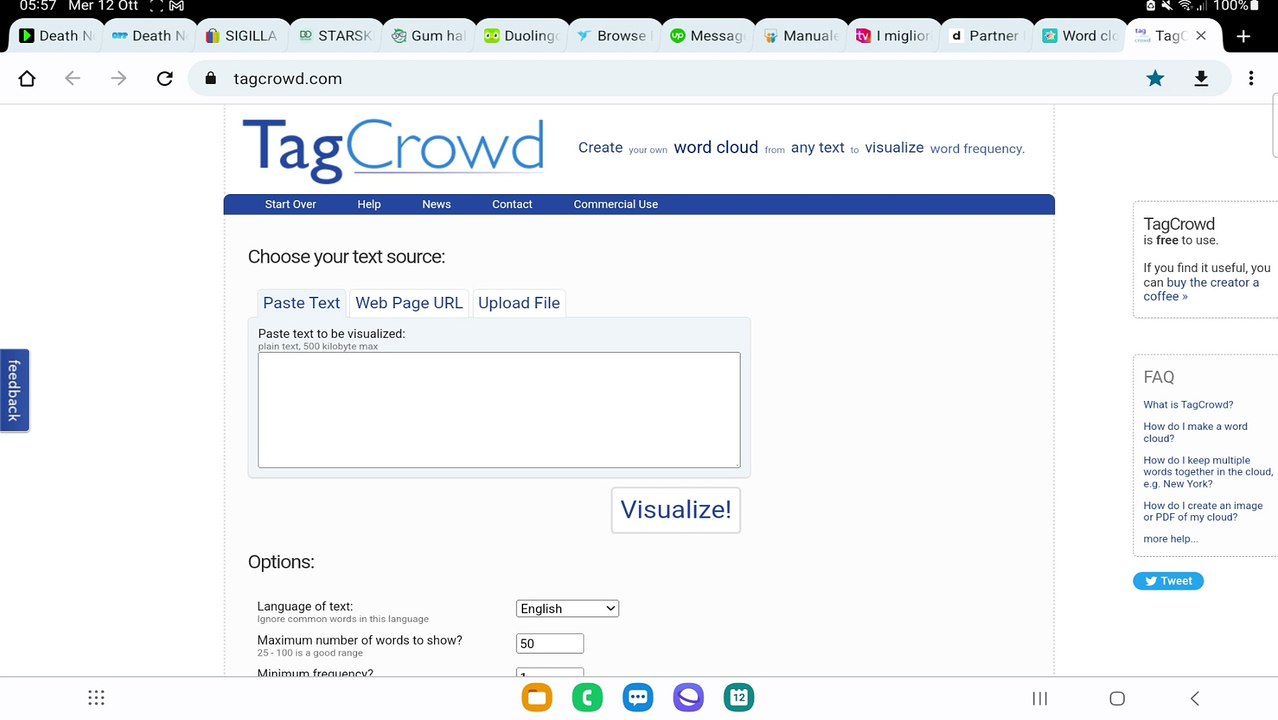
Task: Close the TagCrowd browser tab
Action: tap(1201, 35)
